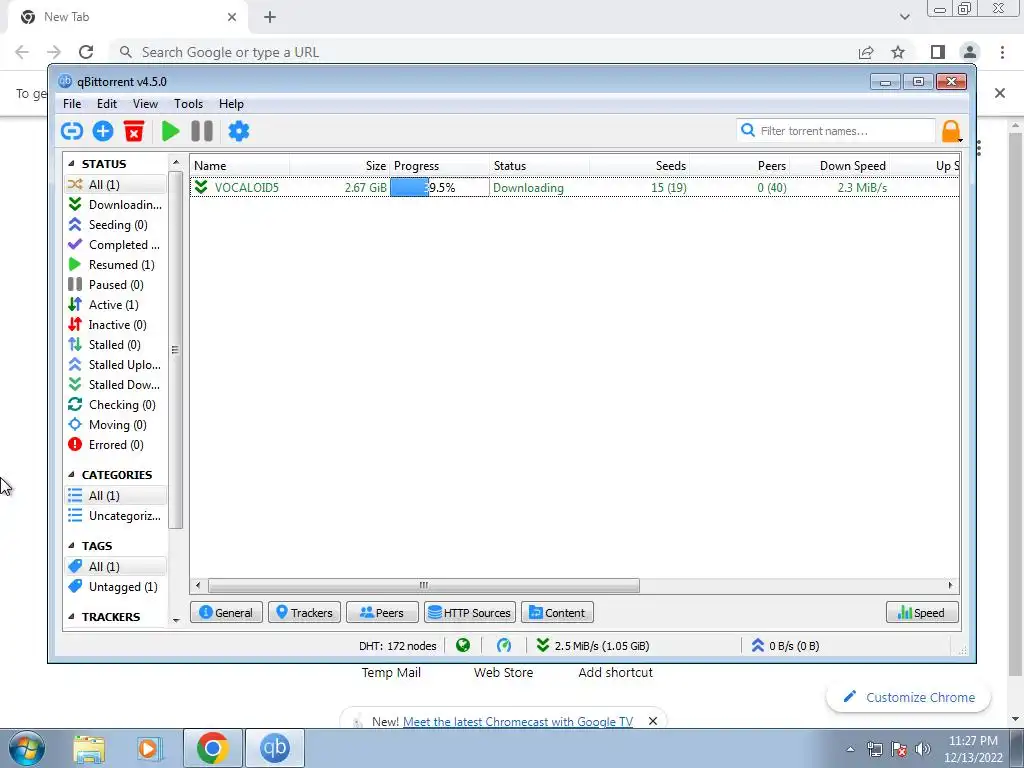Select the Downloading status filter
The image size is (1024, 768).
coord(116,204)
